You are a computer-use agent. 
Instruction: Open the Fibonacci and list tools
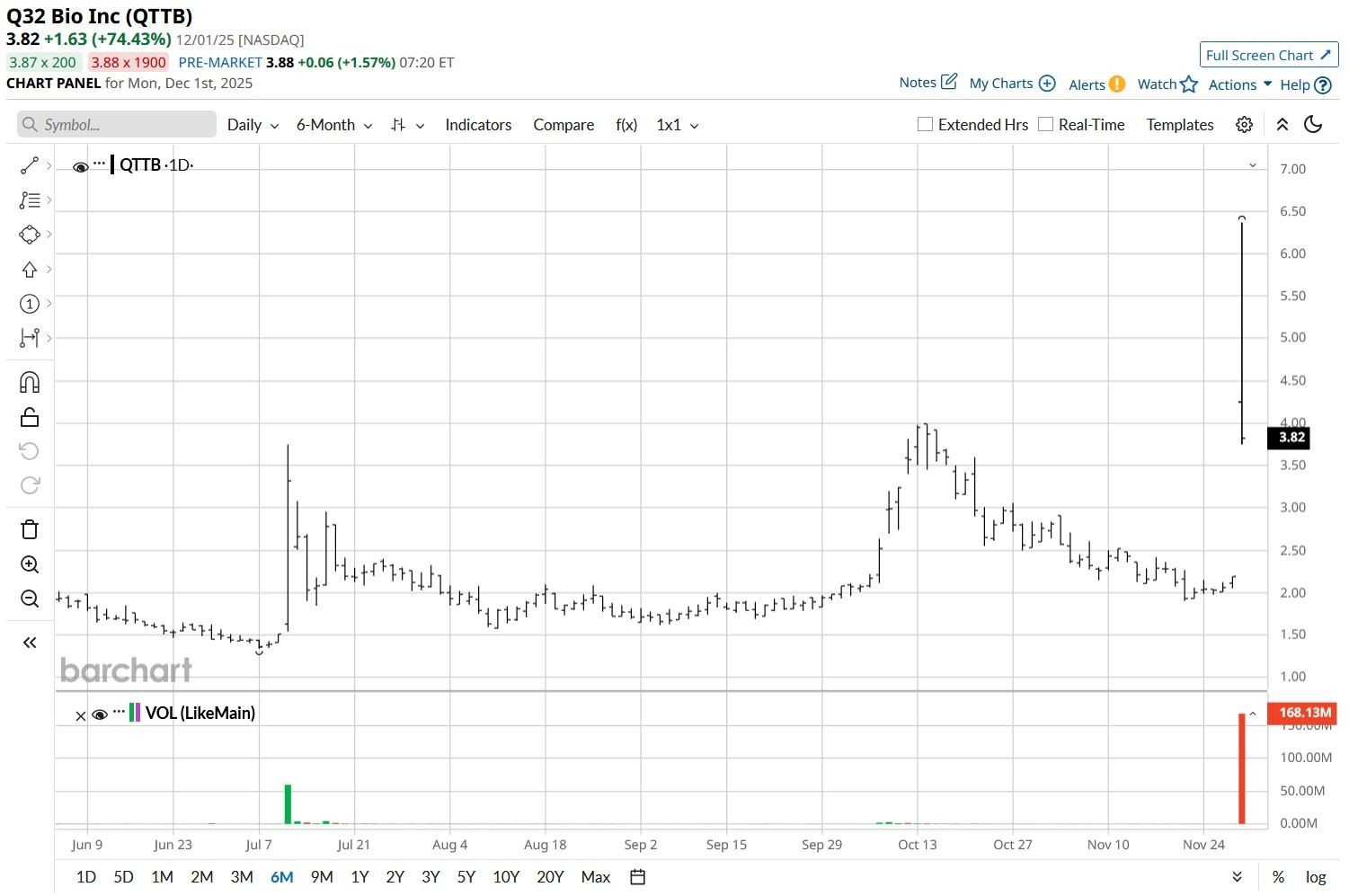pyautogui.click(x=29, y=200)
